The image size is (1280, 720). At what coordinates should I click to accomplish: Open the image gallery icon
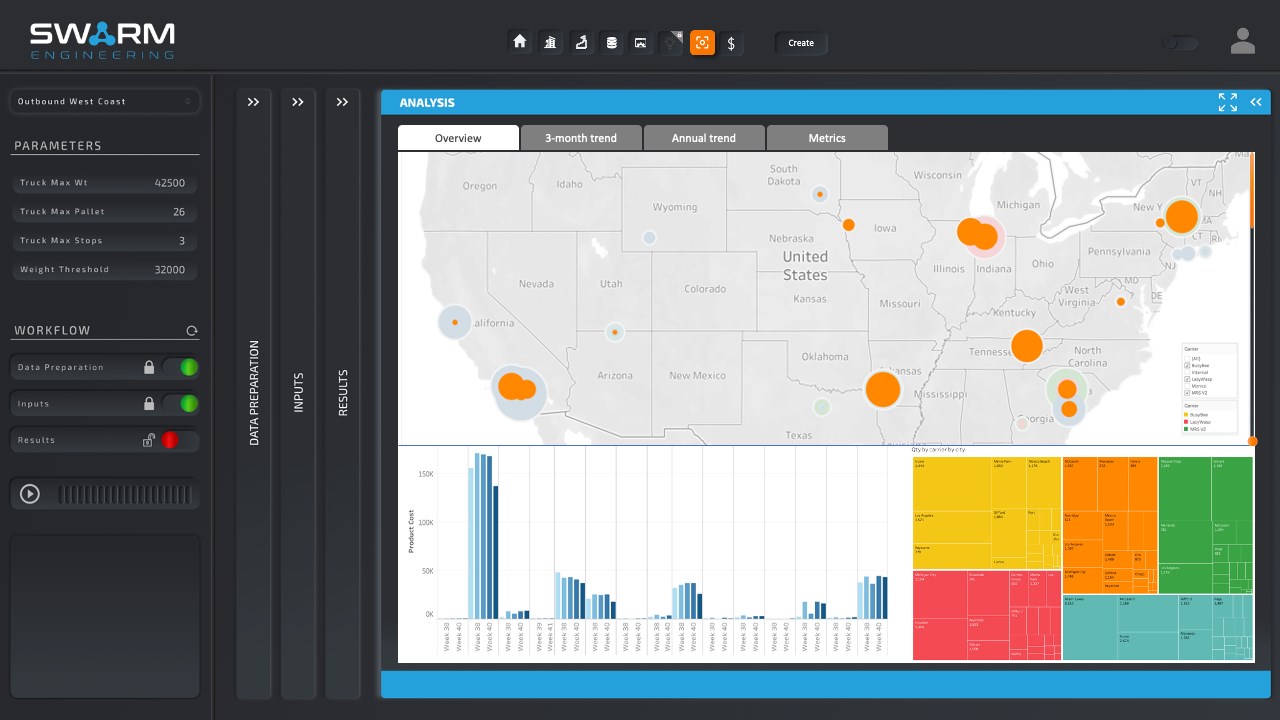[x=641, y=42]
